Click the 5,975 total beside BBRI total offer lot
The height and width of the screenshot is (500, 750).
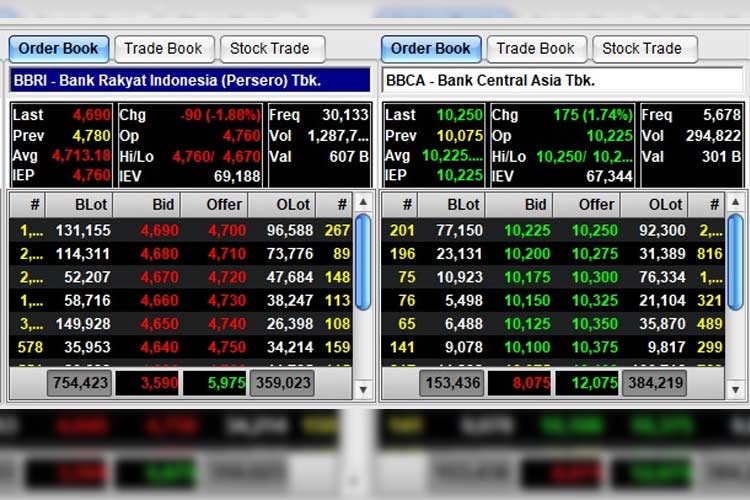[215, 383]
